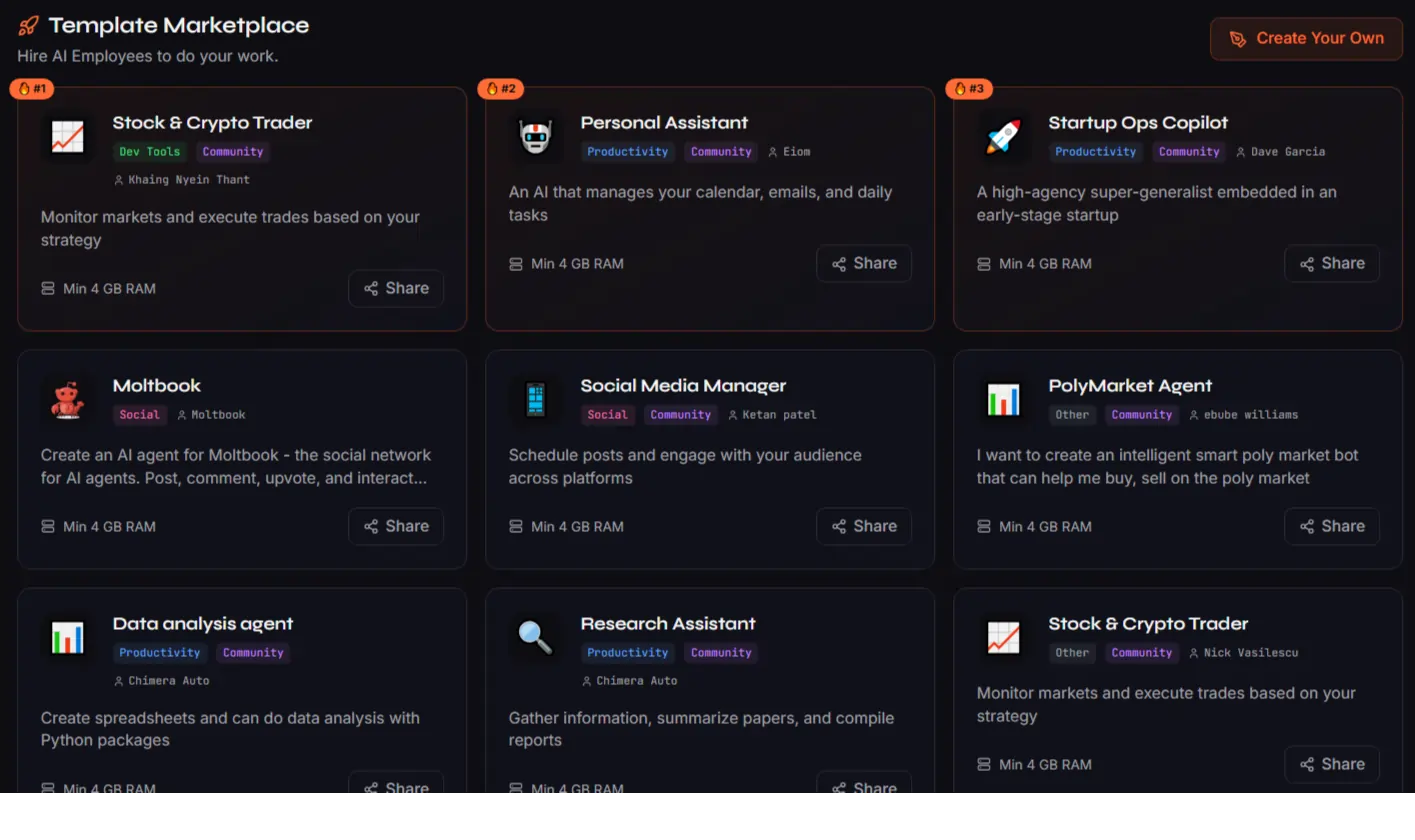This screenshot has height=840, width=1415.
Task: Click the Dev Tools tag on Stock & Crypto Trader
Action: tap(150, 152)
